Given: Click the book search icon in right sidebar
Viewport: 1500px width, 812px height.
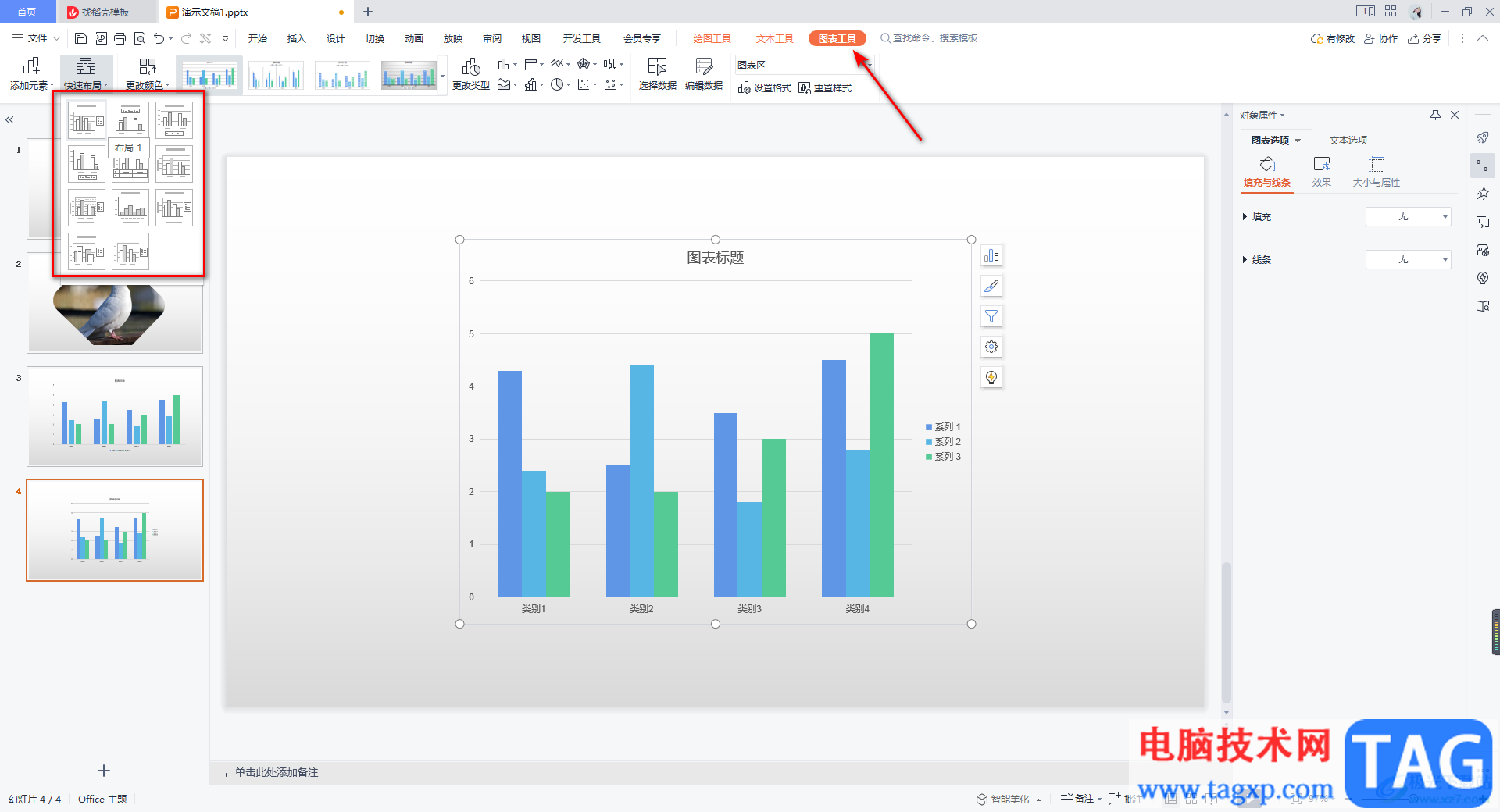Looking at the screenshot, I should pos(1483,306).
